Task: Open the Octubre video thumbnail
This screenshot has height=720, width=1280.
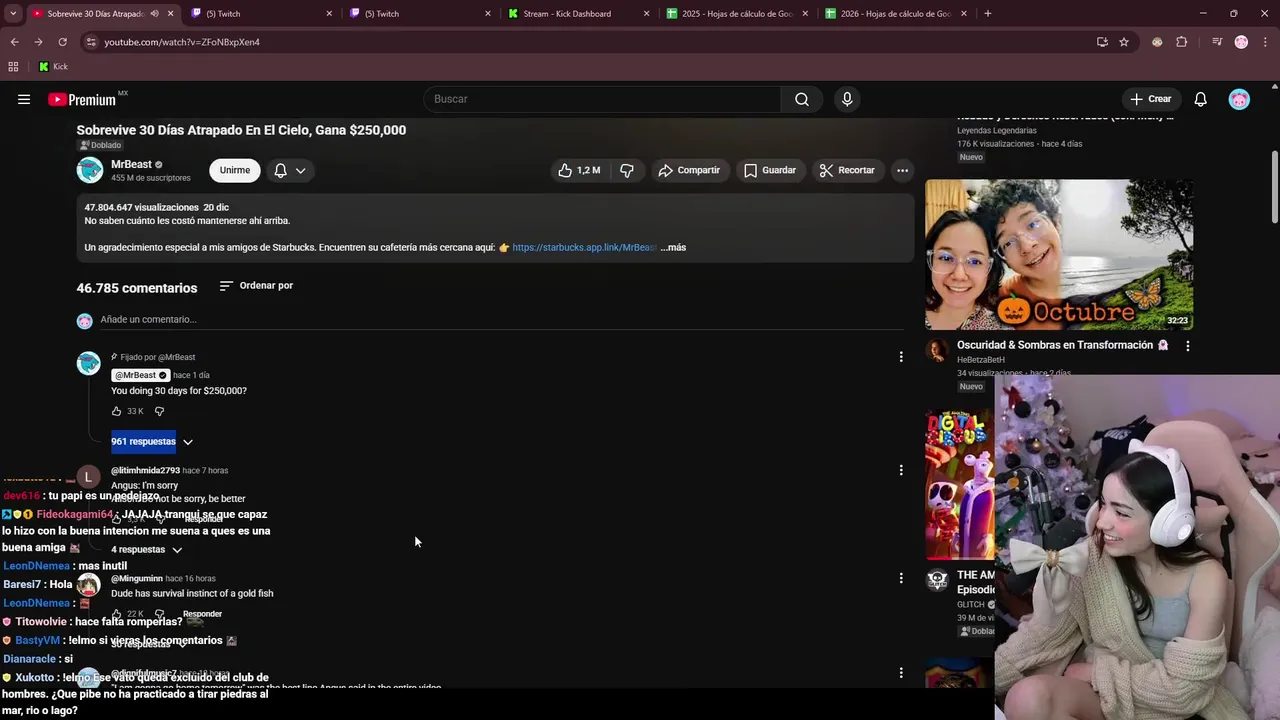Action: [x=1059, y=255]
